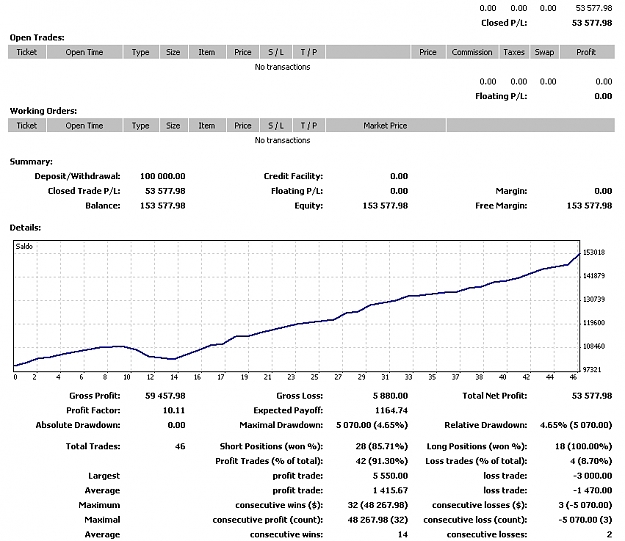
Task: Click the 130739 label on the chart axis
Action: pos(594,299)
